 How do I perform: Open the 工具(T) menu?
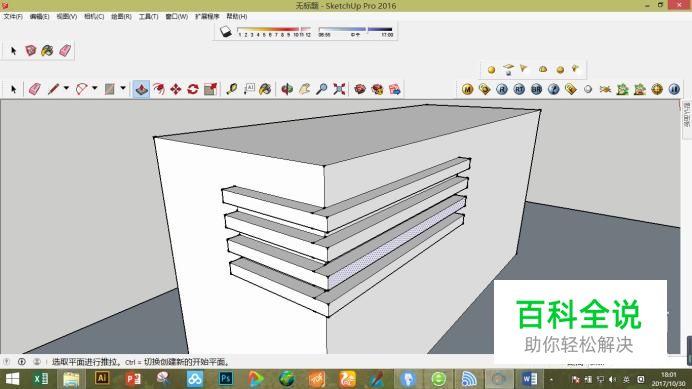point(148,16)
